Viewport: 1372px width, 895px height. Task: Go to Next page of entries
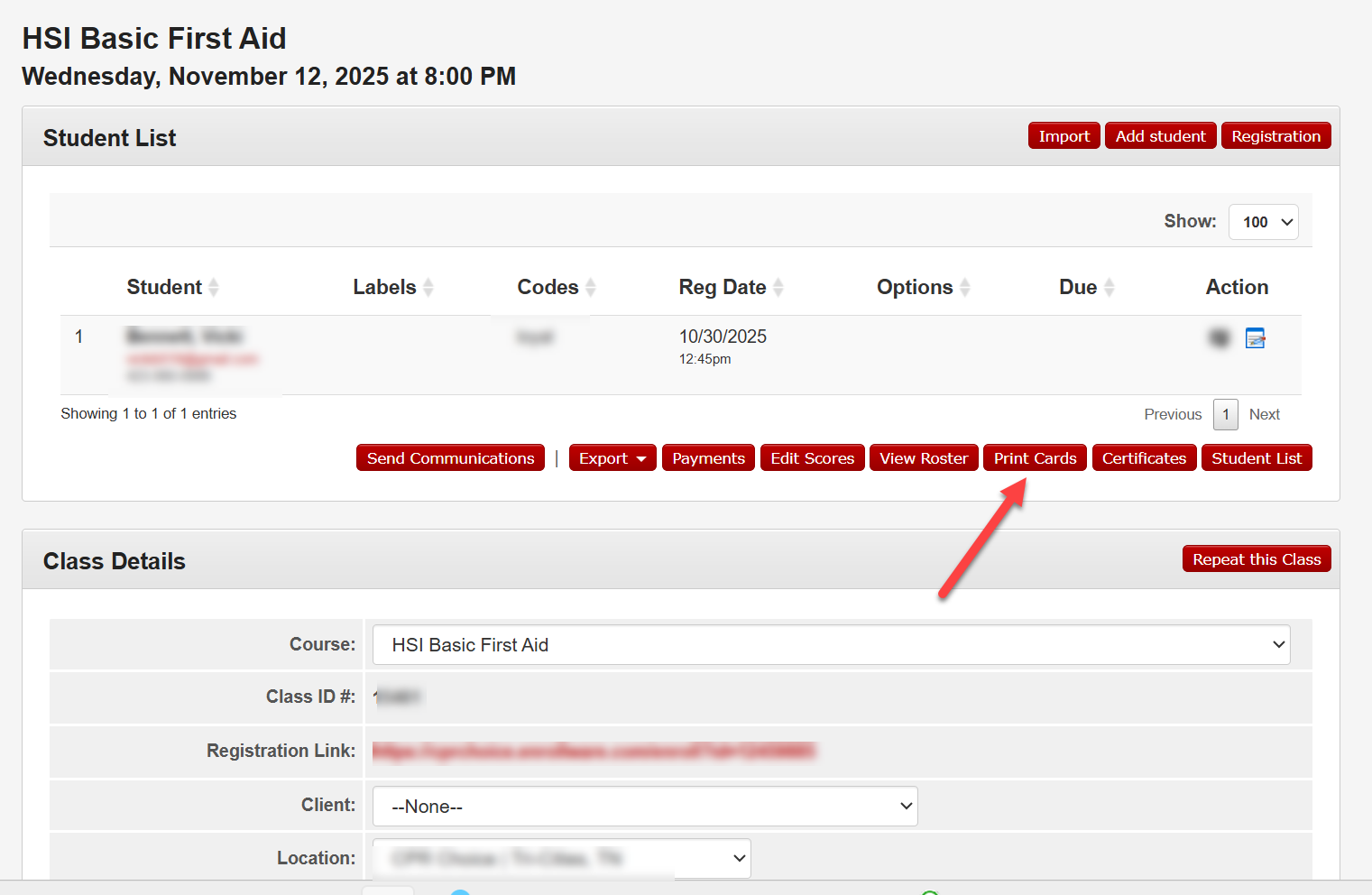[1265, 414]
